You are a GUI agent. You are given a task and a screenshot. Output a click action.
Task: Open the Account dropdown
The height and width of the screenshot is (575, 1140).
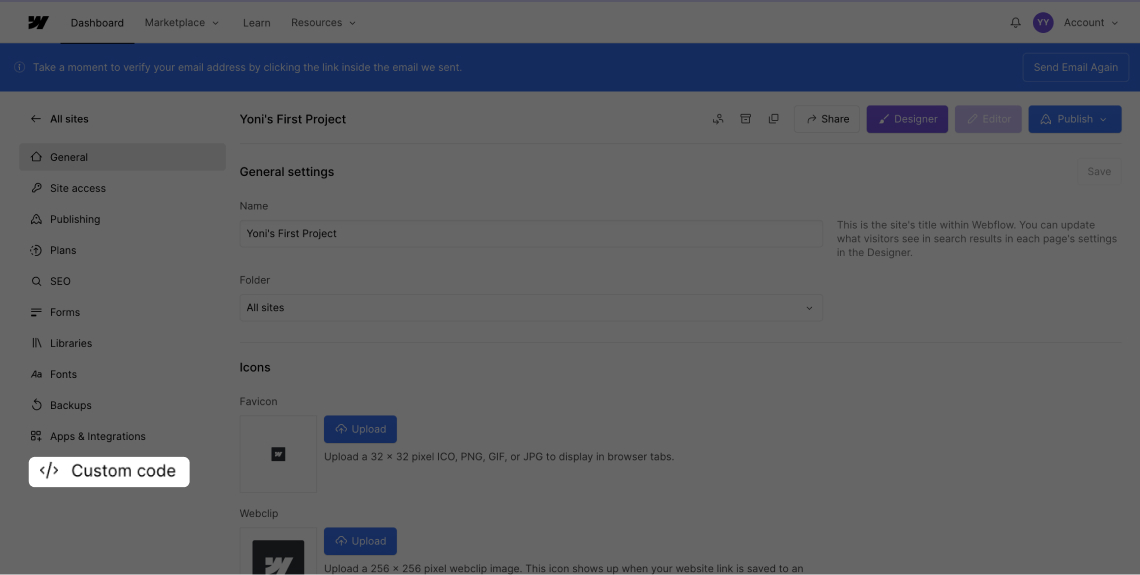pos(1090,22)
